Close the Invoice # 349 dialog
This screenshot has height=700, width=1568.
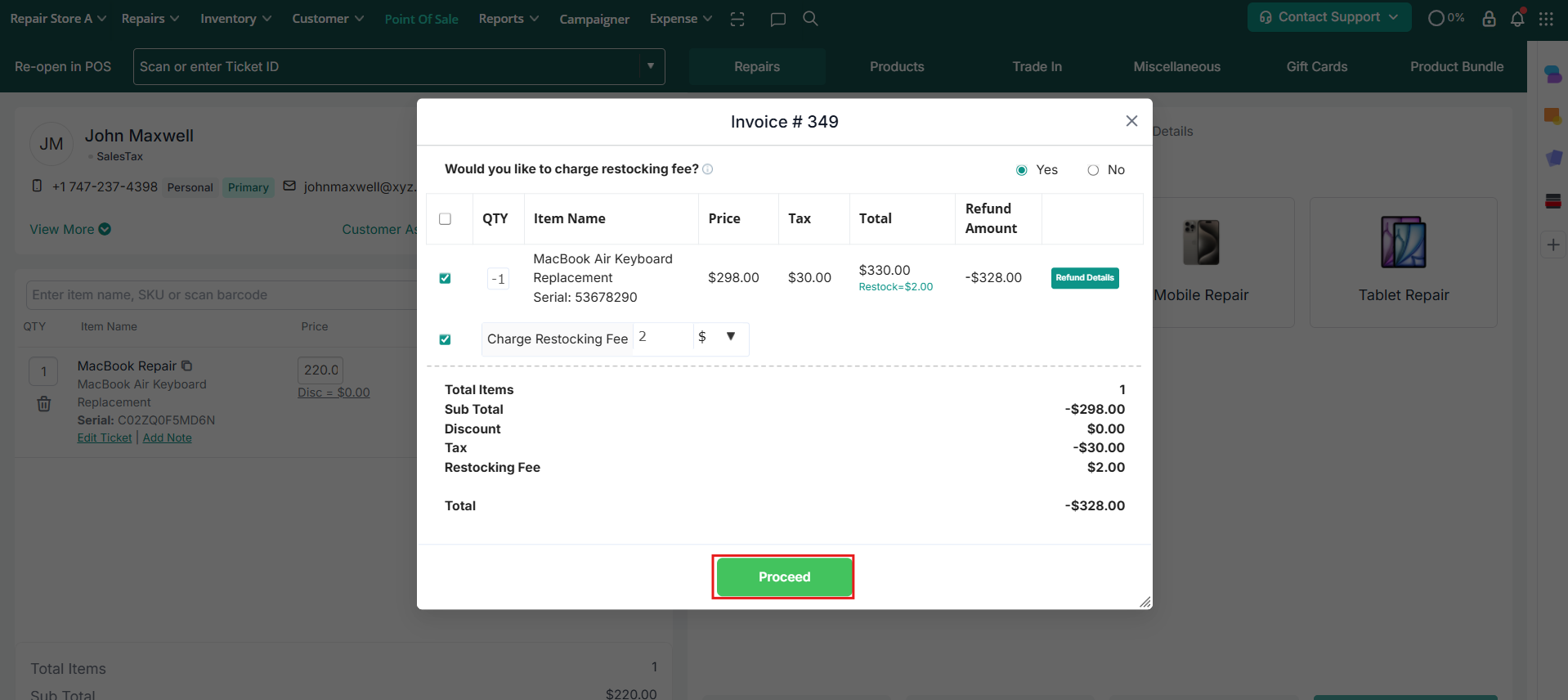tap(1131, 121)
